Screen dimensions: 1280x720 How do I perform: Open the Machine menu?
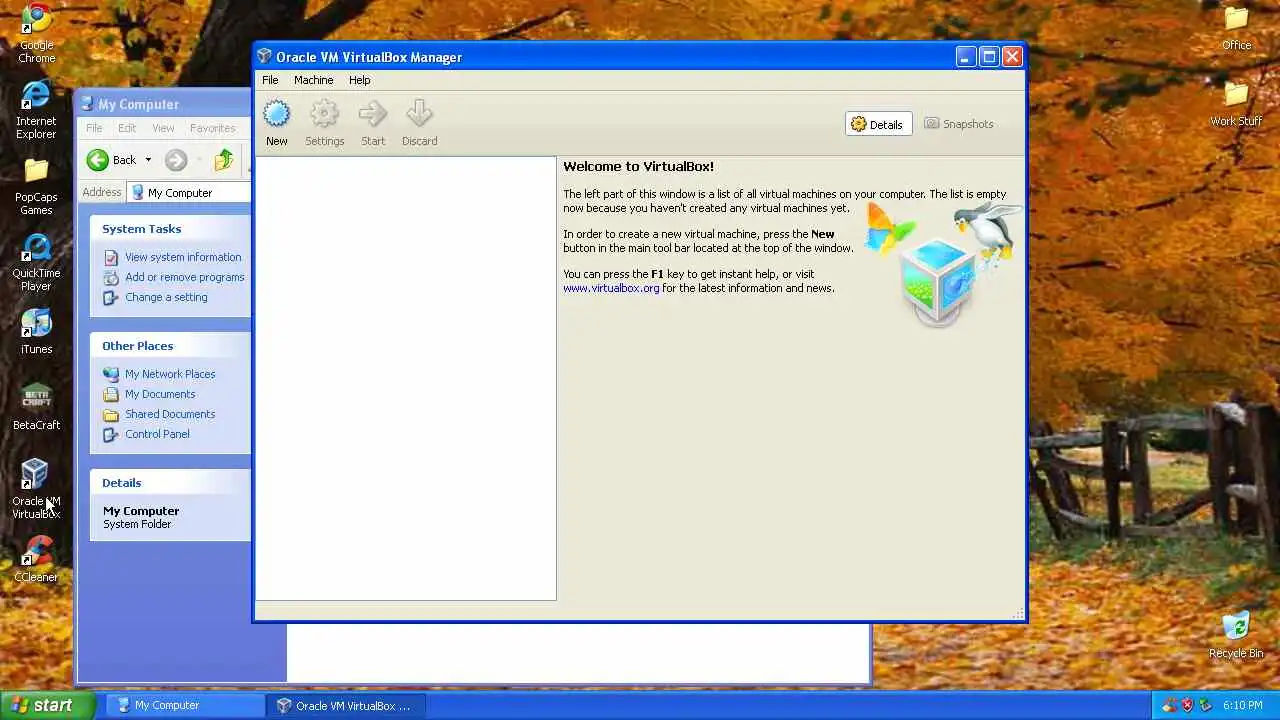pos(313,80)
